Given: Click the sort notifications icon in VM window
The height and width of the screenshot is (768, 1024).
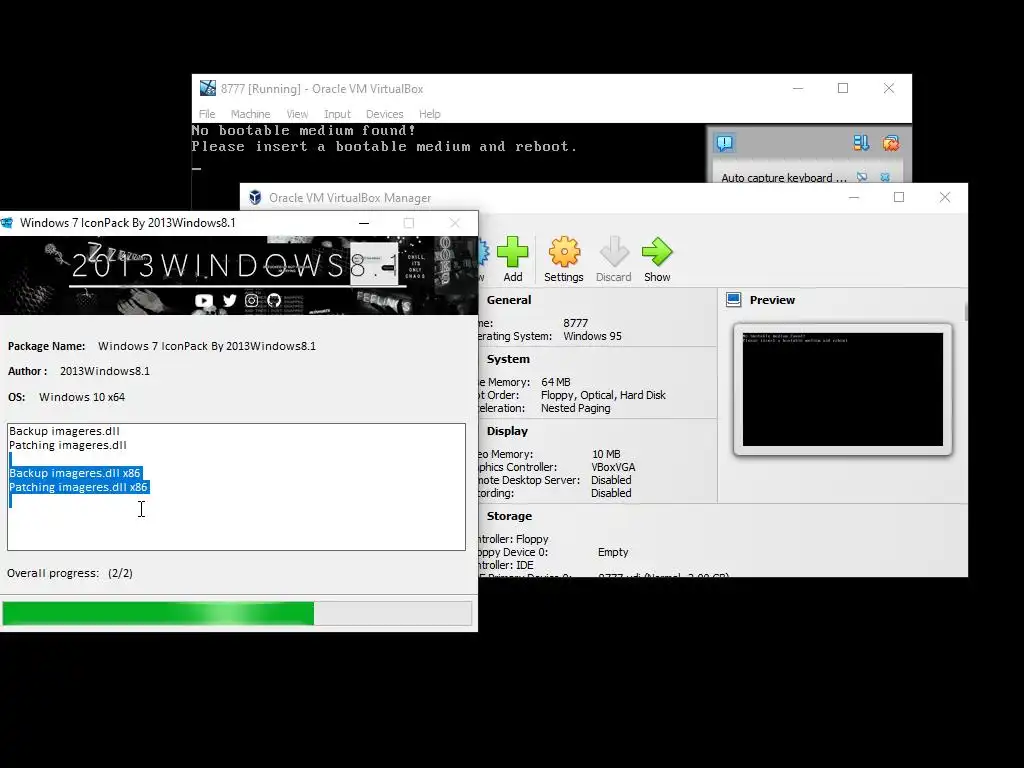Looking at the screenshot, I should 861,143.
